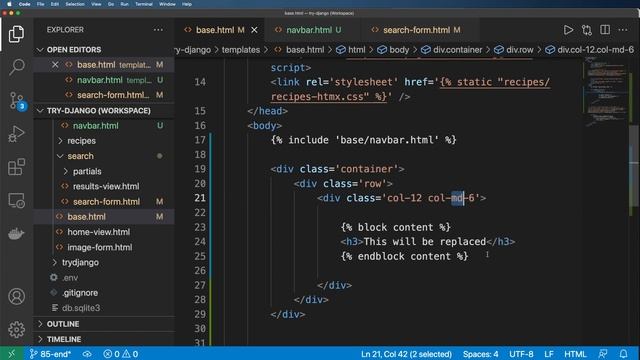
Task: Open the Docker view
Action: [x=16, y=233]
